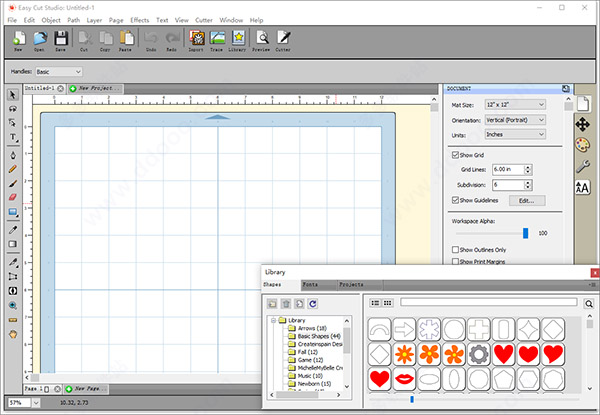The image size is (600, 415).
Task: Open the Text AA panel icon
Action: coord(583,187)
